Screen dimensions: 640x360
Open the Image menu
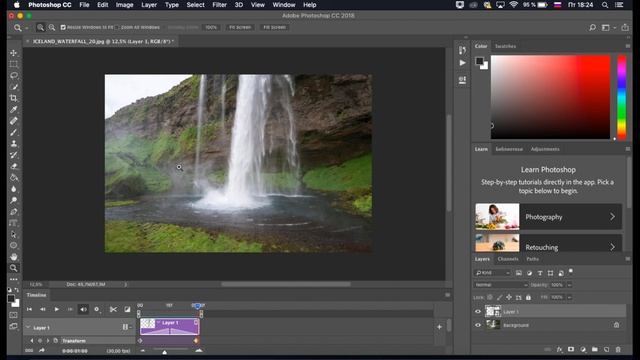point(124,5)
